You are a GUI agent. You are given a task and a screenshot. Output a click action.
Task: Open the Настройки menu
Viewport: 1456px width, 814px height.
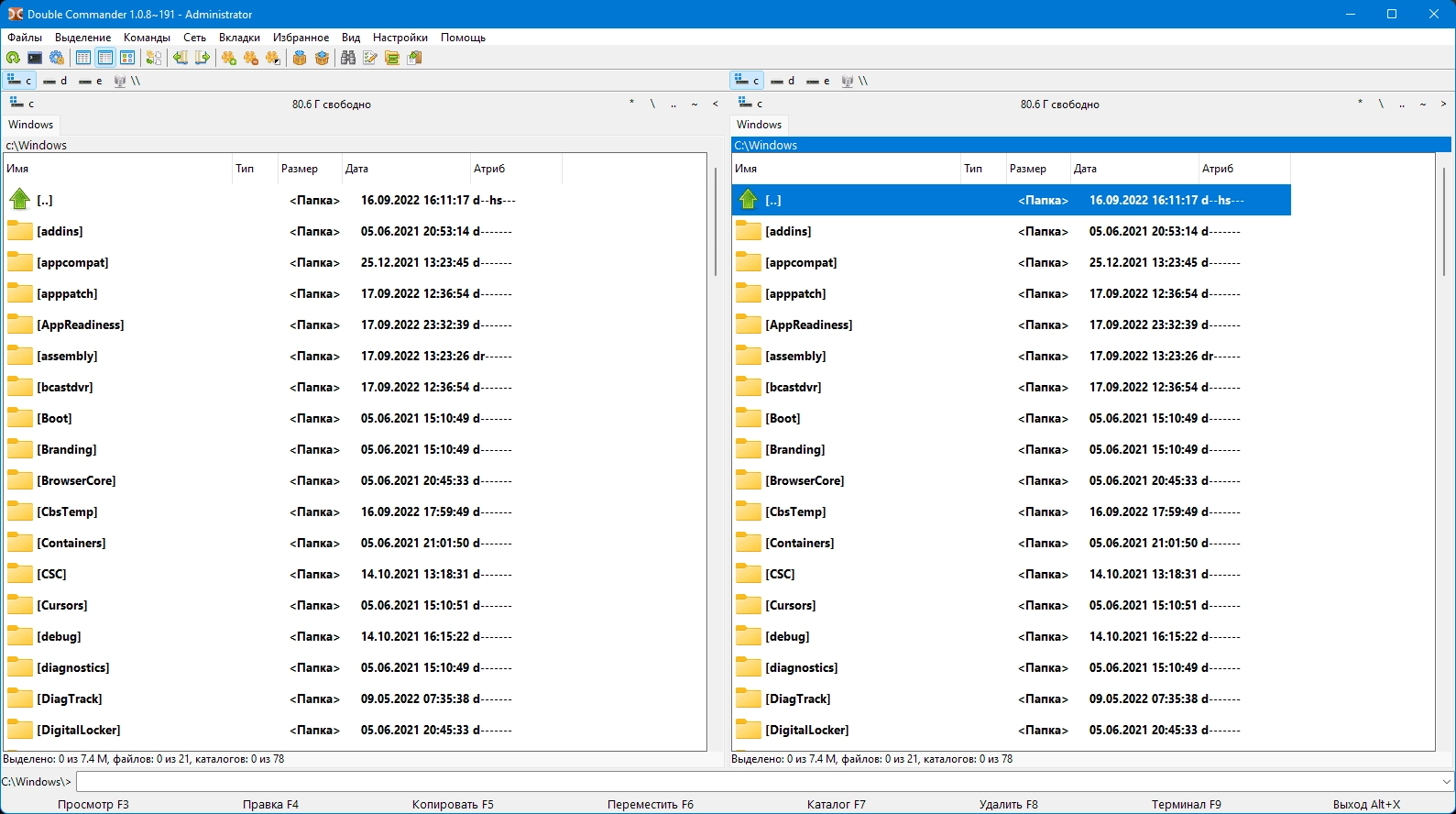click(x=400, y=38)
